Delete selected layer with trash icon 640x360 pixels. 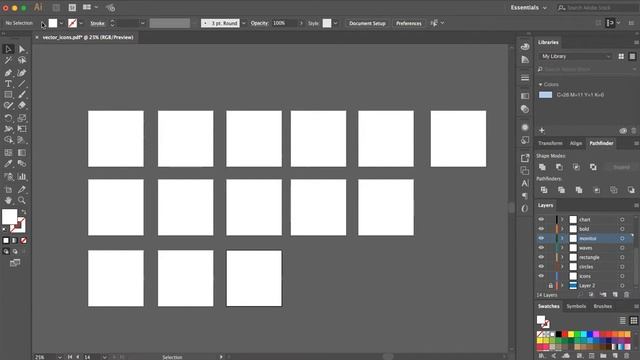[x=627, y=295]
